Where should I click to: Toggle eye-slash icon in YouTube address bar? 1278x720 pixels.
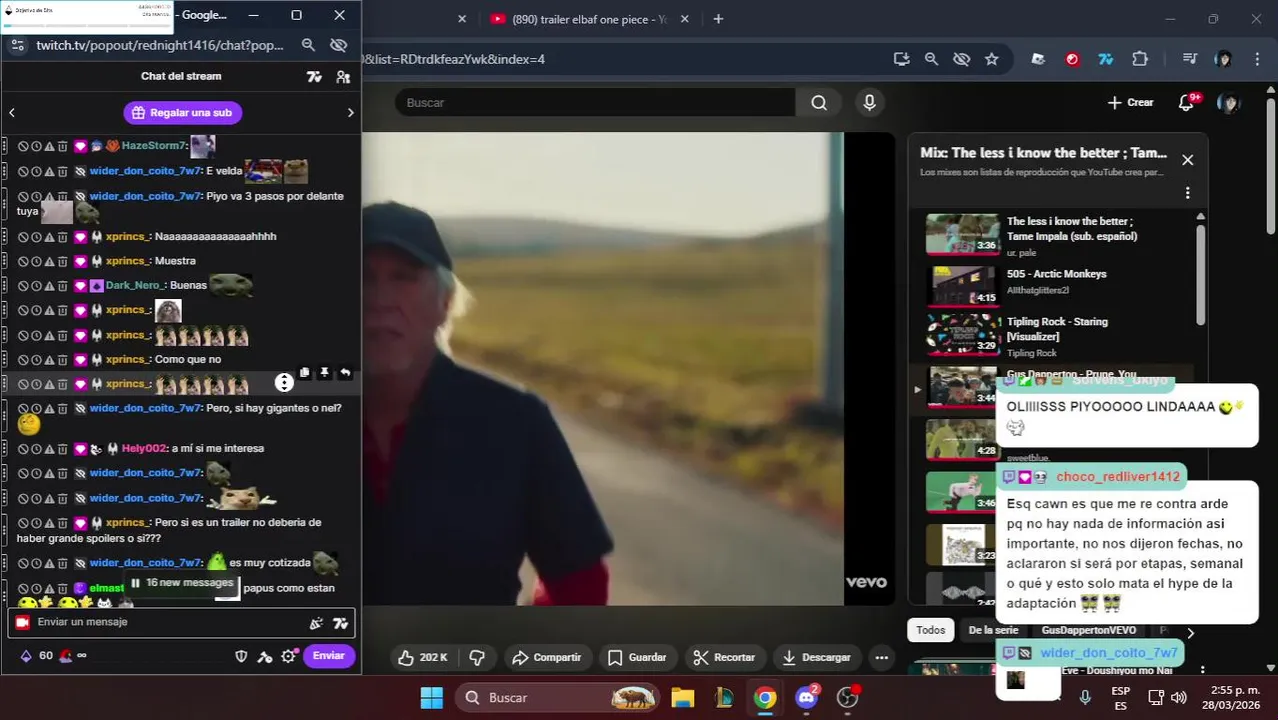click(961, 59)
